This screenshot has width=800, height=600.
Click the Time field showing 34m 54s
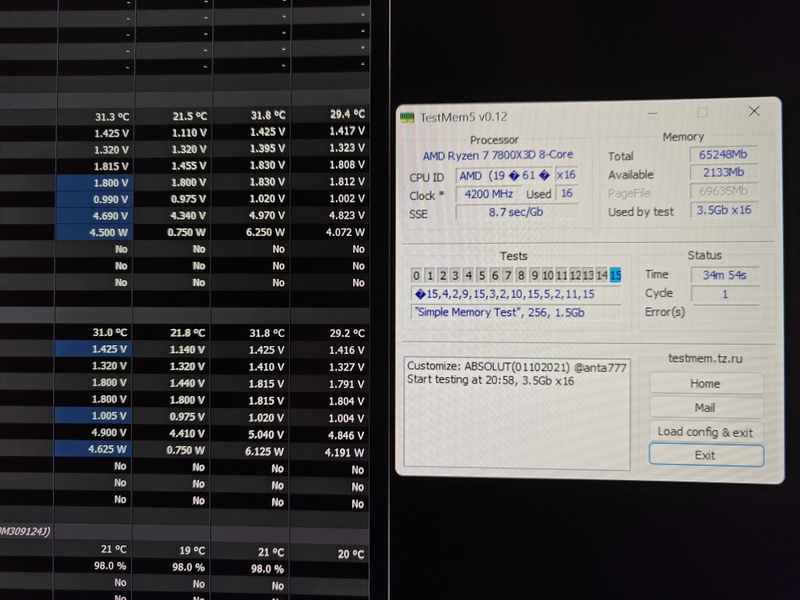(x=724, y=275)
